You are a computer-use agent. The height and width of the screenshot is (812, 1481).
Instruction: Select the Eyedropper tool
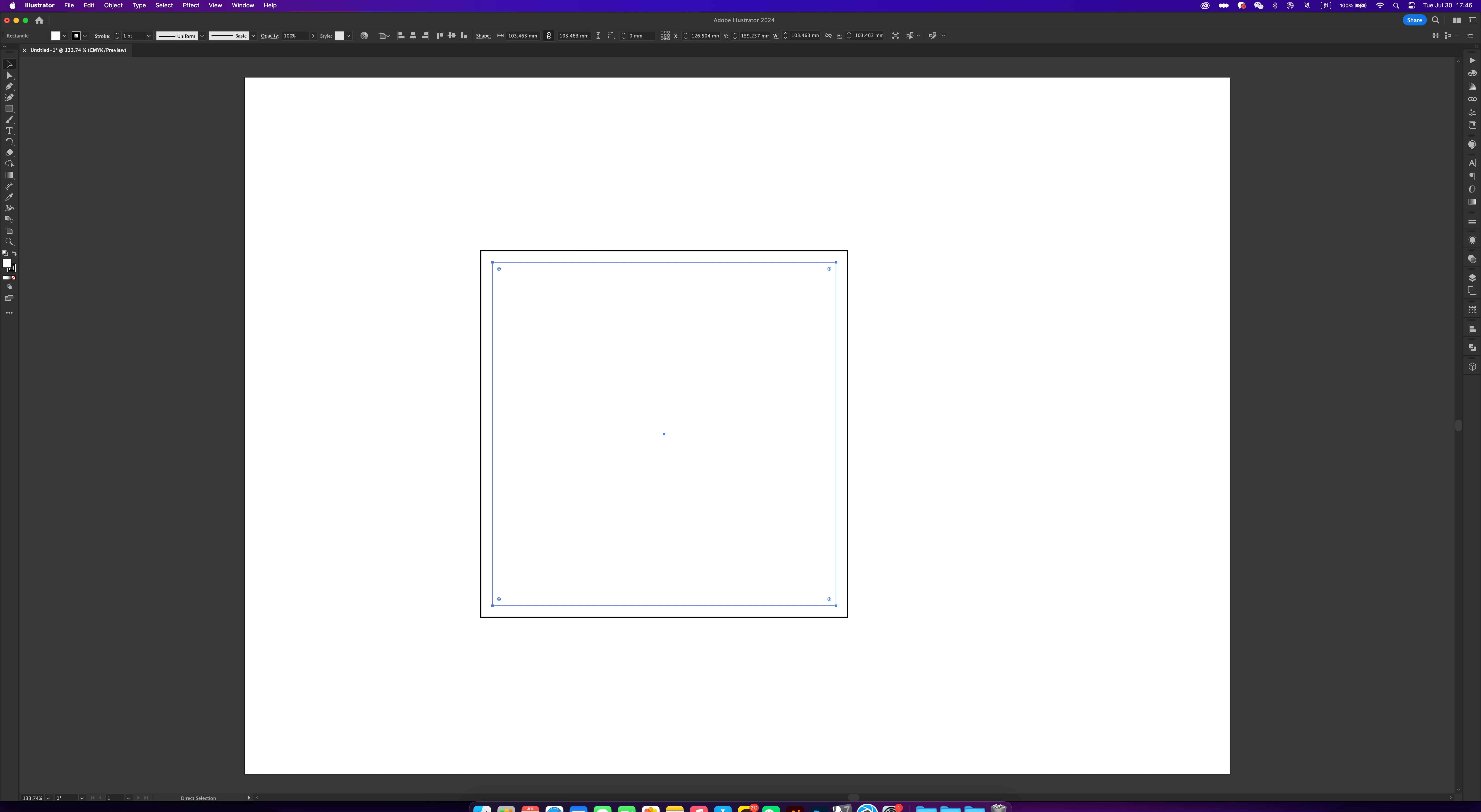(9, 197)
